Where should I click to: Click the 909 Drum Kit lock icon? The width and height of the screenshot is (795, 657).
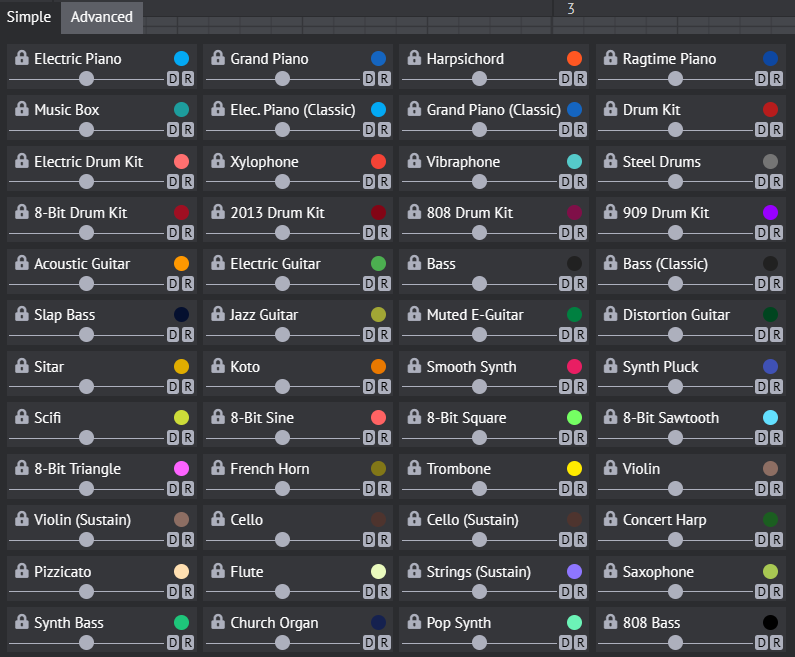(x=610, y=212)
